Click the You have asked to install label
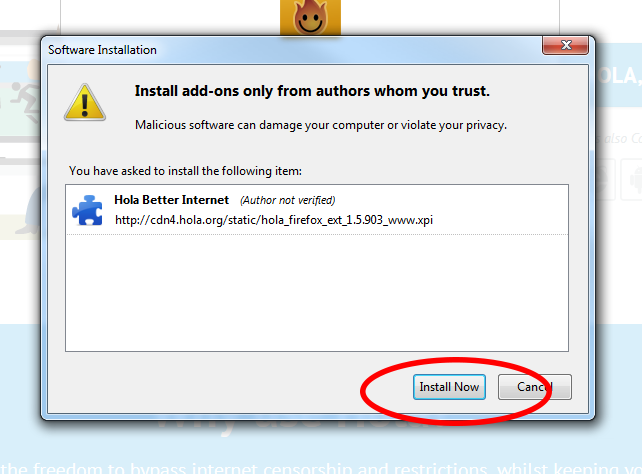Viewport: 642px width, 474px height. tap(185, 171)
